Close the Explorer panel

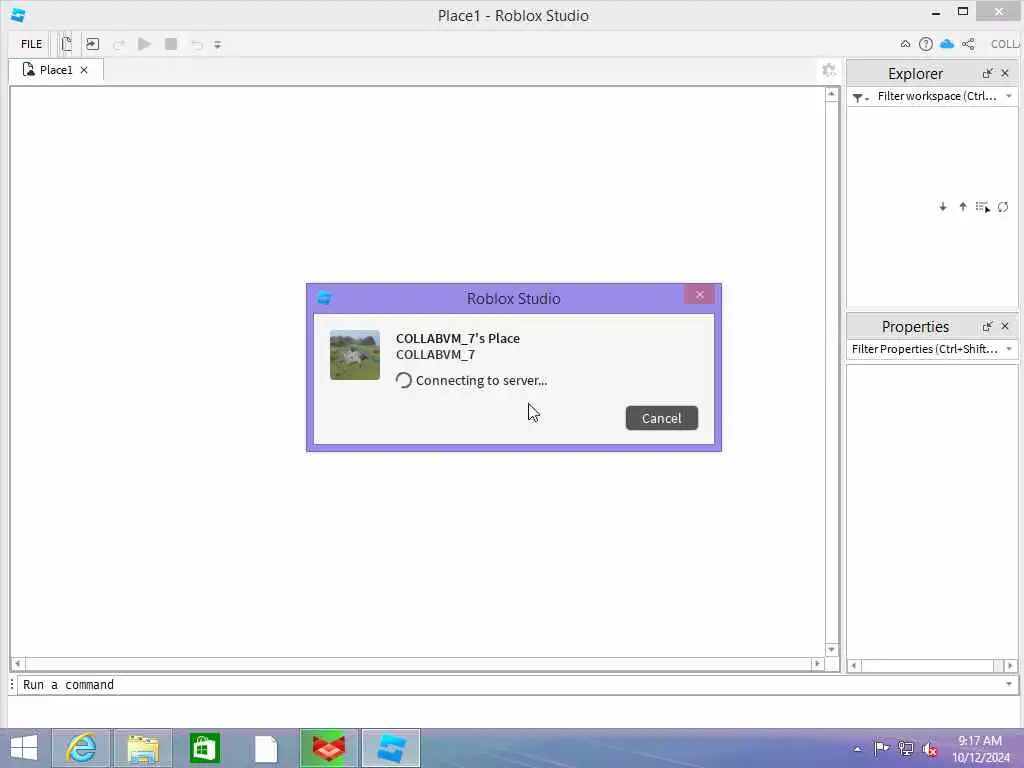coord(1005,73)
